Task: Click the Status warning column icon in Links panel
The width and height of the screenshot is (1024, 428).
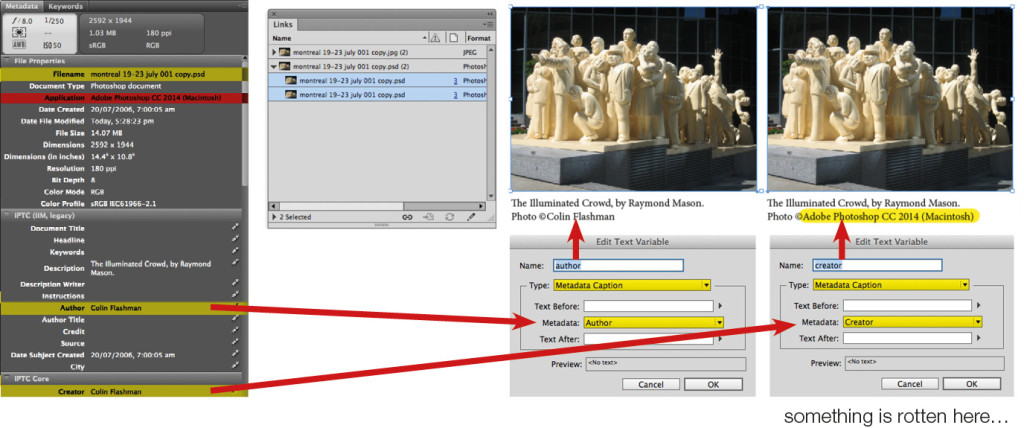Action: click(437, 38)
